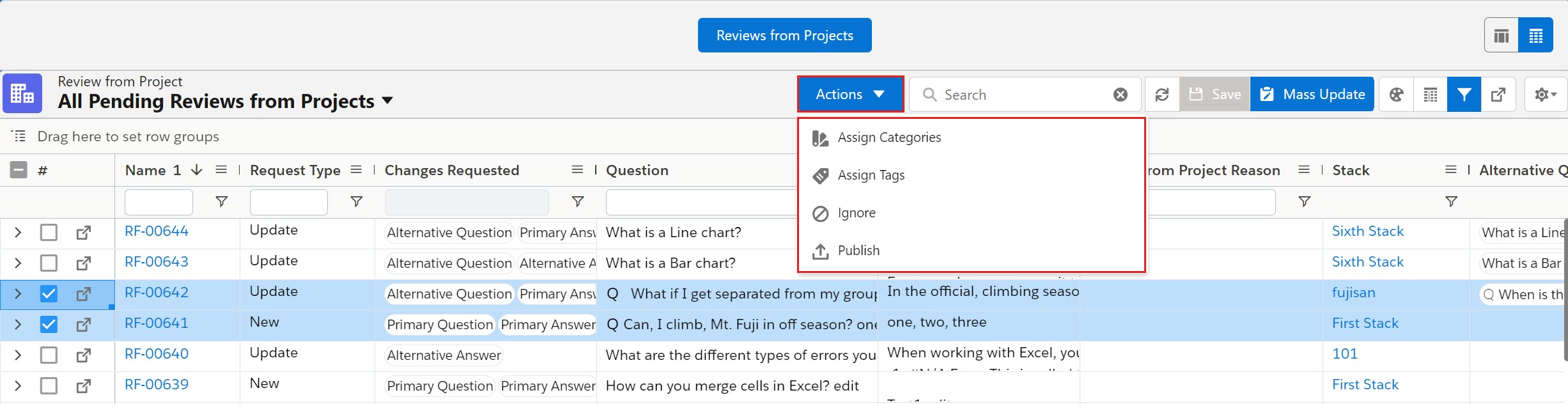Open record RF-00641 in a new tab
This screenshot has height=404, width=1568.
tap(83, 325)
